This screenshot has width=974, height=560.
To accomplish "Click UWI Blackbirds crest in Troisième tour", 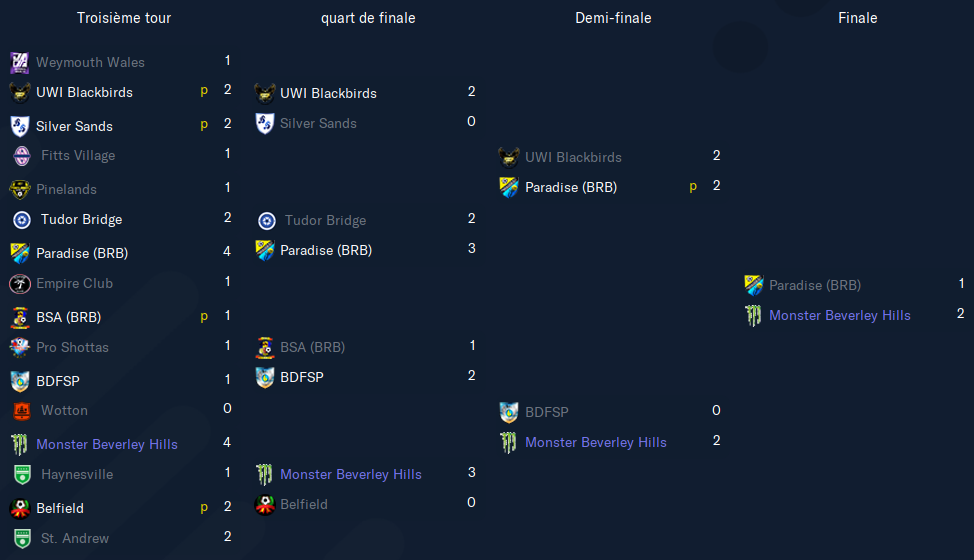I will [20, 93].
